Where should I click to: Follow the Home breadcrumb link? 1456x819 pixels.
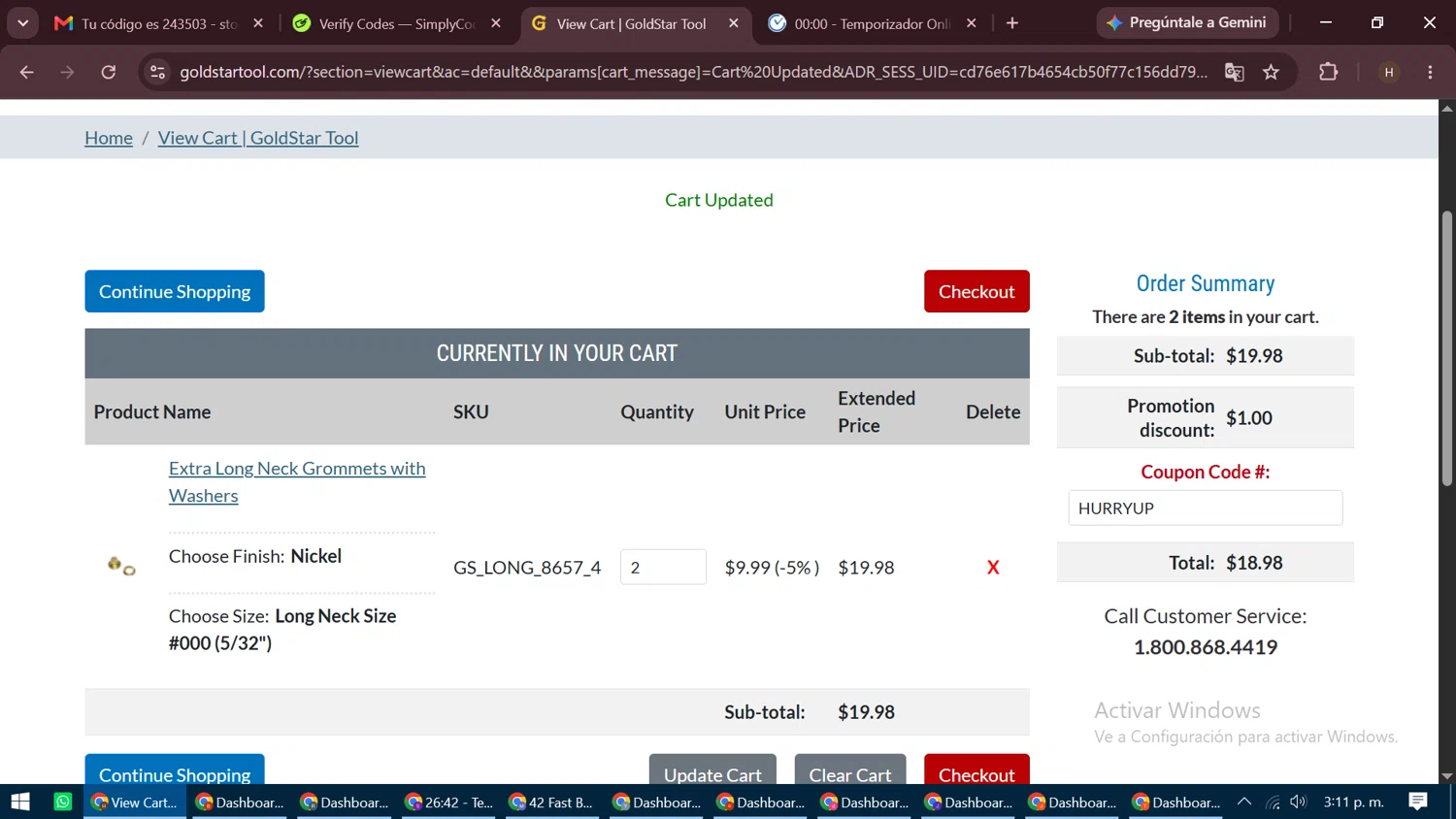[x=109, y=138]
